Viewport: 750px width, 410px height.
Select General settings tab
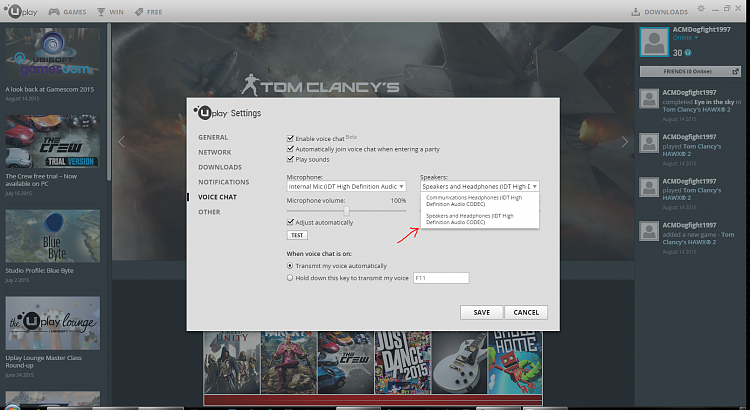tap(213, 137)
